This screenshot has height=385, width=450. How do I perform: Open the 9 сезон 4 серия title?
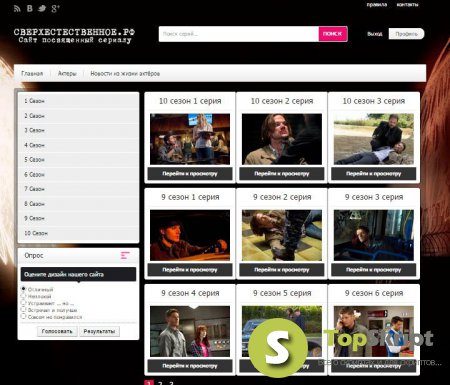tap(190, 293)
